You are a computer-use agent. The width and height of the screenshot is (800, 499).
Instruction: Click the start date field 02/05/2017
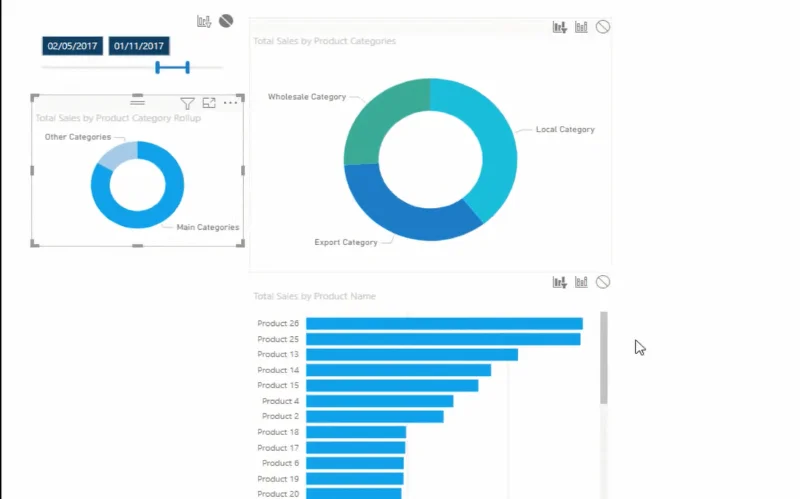(72, 46)
